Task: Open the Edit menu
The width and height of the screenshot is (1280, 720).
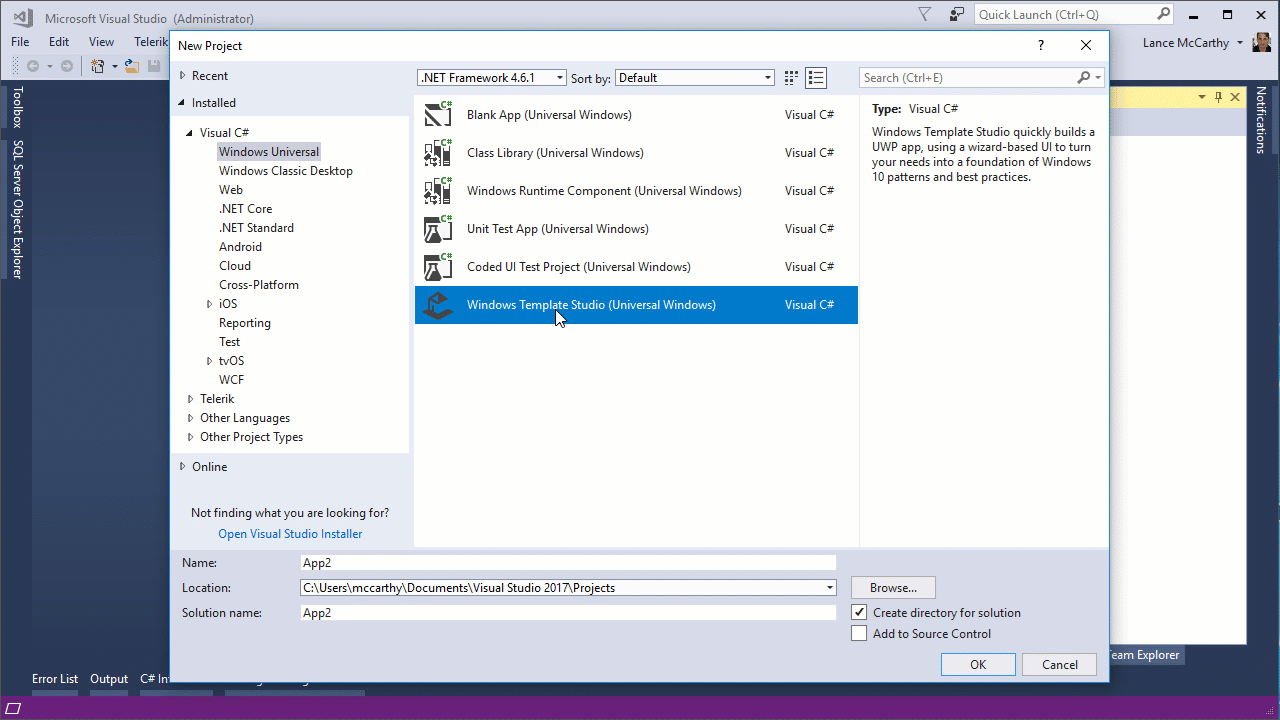Action: 59,42
